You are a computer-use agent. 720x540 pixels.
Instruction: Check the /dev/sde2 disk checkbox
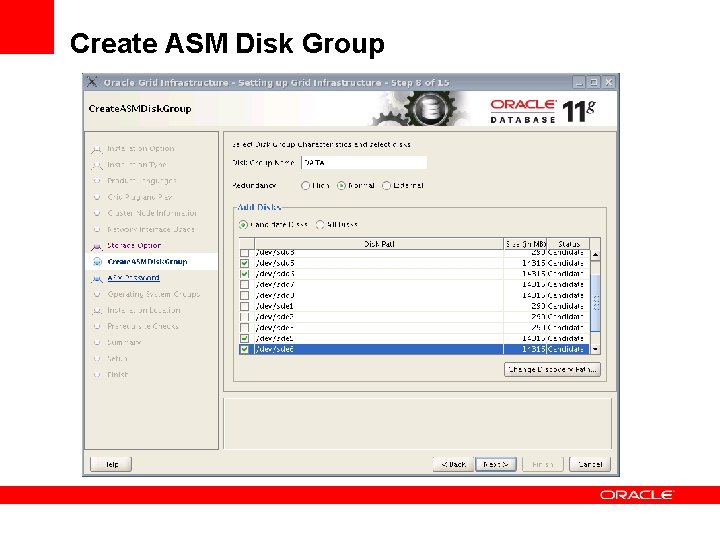[244, 317]
